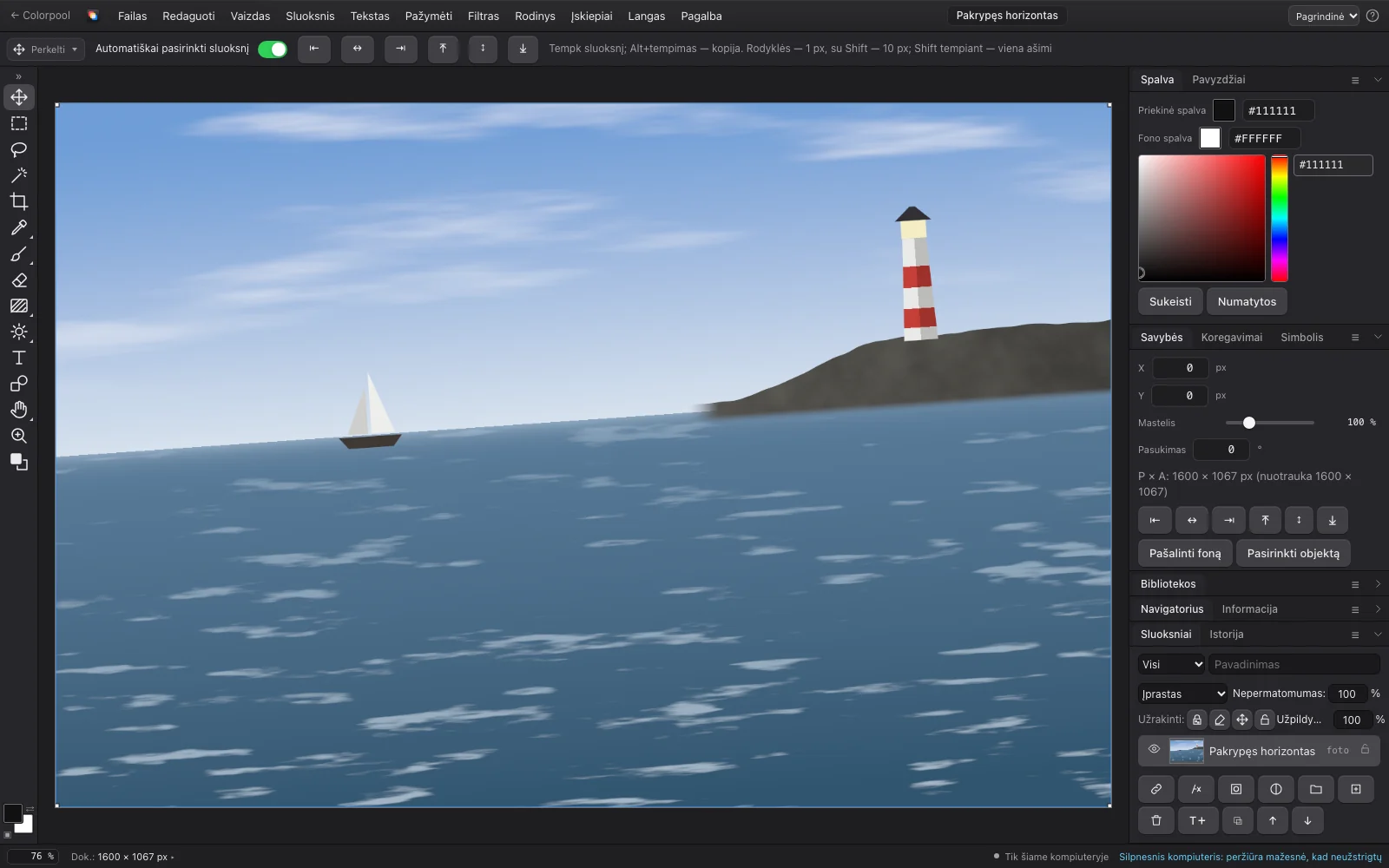The height and width of the screenshot is (868, 1389).
Task: Select the rectangular marquee tool
Action: coord(19,123)
